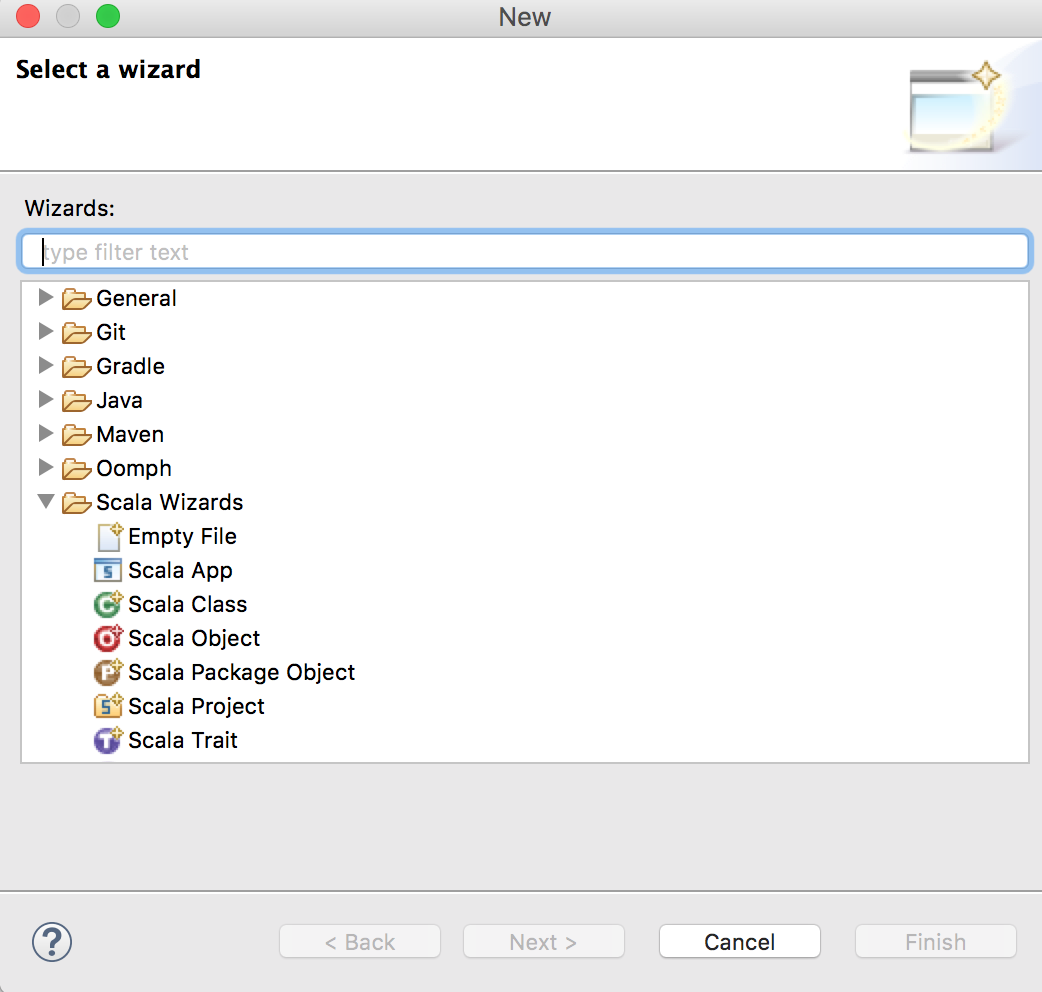Click the Empty File wizard icon
This screenshot has height=992, width=1042.
(x=109, y=537)
